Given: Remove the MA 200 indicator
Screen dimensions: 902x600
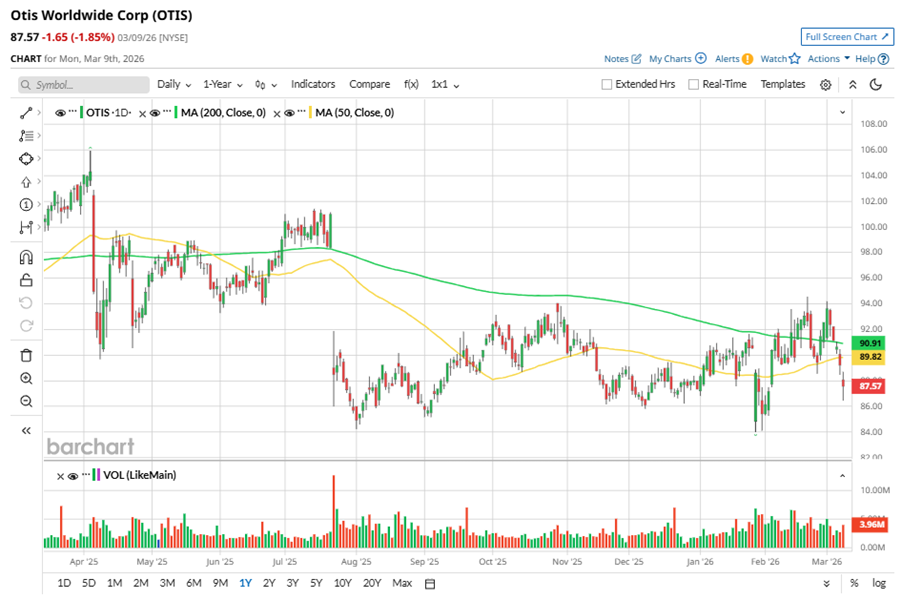Looking at the screenshot, I should [x=142, y=114].
